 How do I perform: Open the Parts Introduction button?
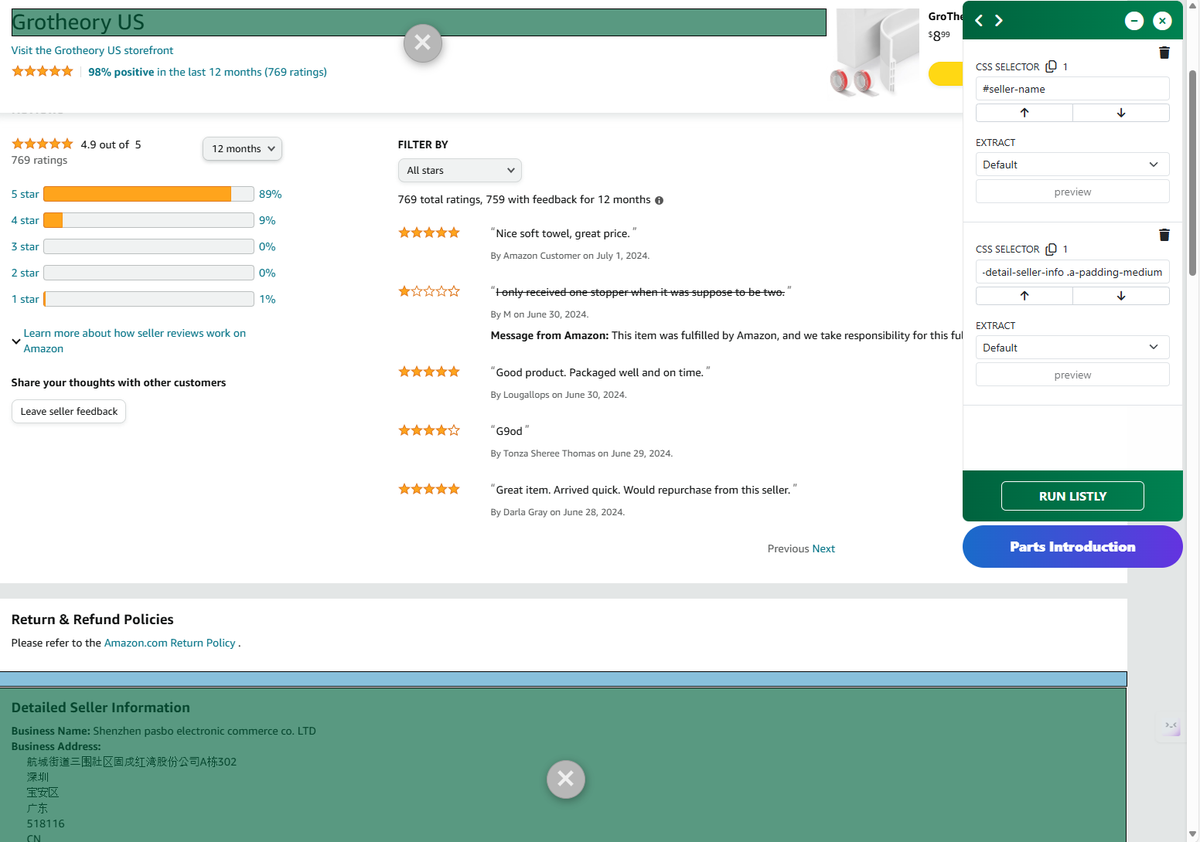(x=1072, y=547)
